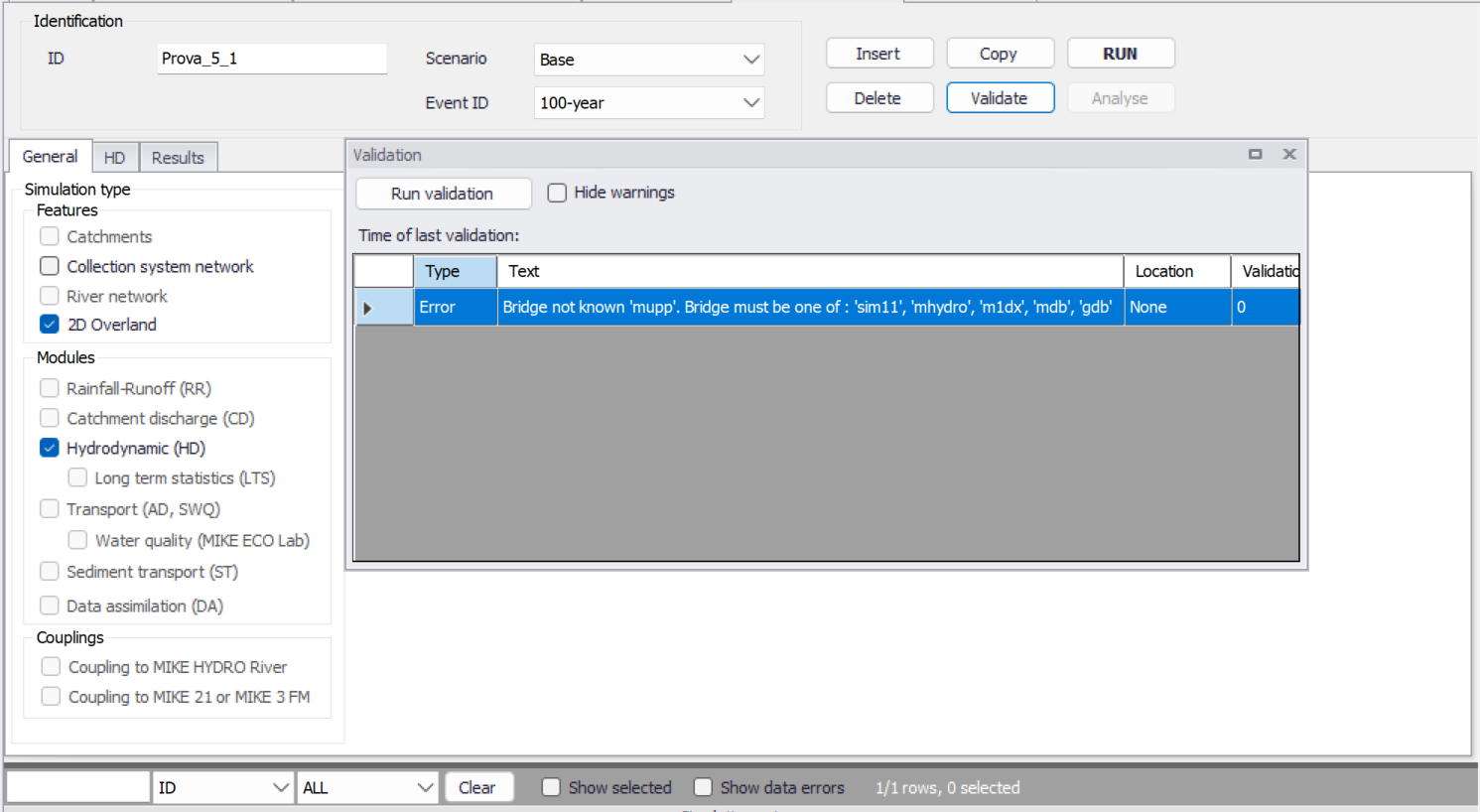Image resolution: width=1480 pixels, height=812 pixels.
Task: Tick the Show selected checkbox
Action: pos(551,787)
